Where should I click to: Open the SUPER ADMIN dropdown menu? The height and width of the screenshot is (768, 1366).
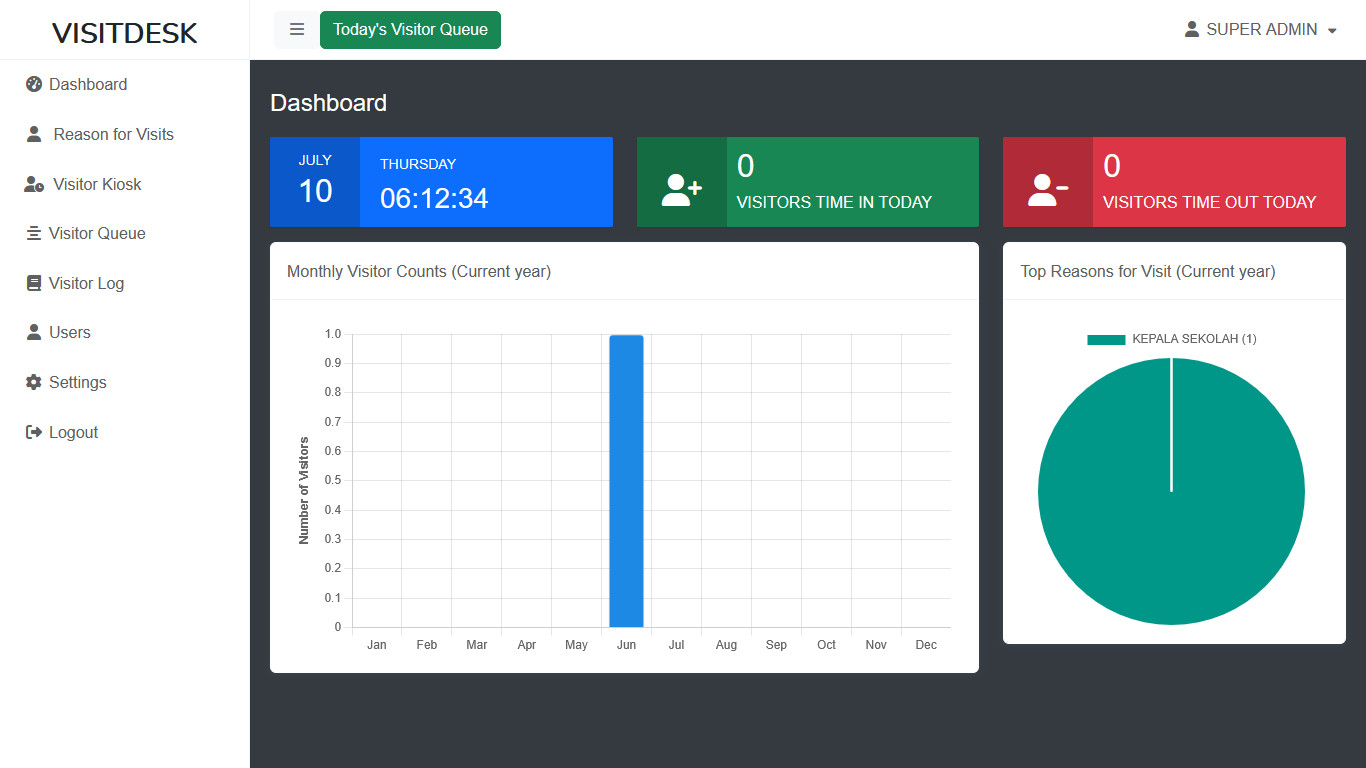[x=1260, y=29]
